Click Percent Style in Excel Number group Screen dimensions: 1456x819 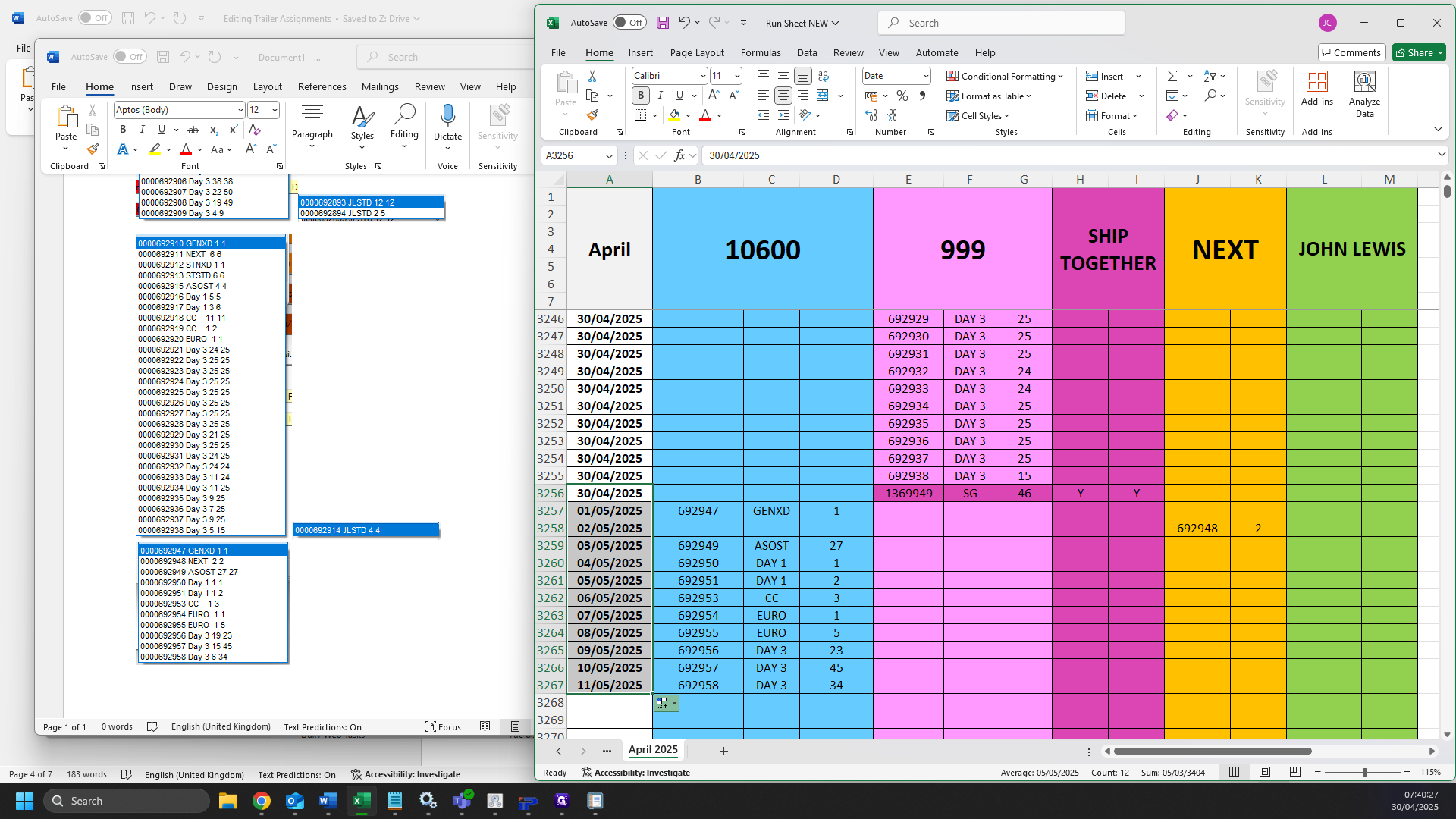pos(902,96)
